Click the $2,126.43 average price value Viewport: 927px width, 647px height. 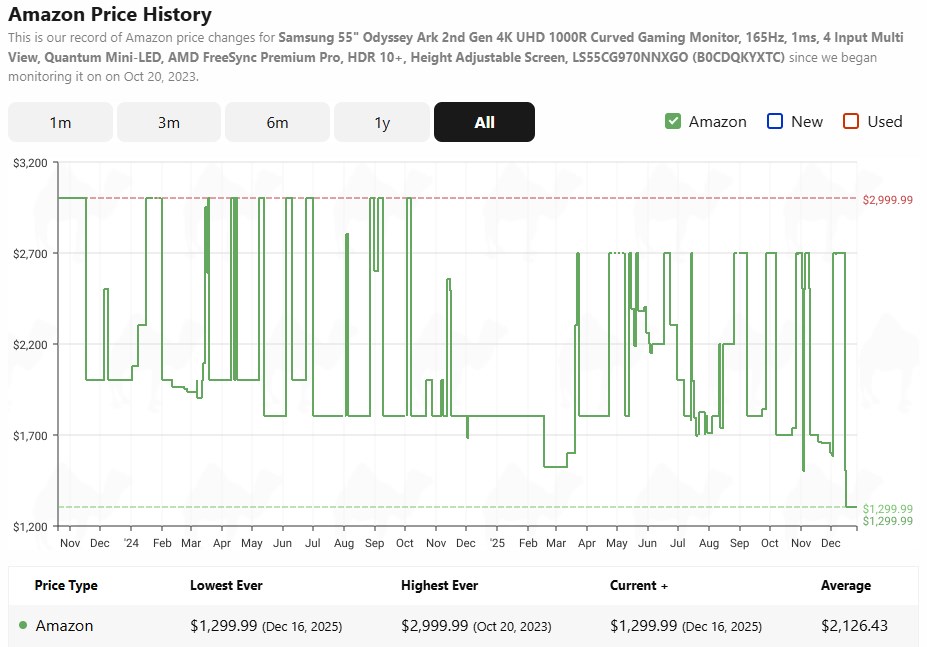coord(854,626)
